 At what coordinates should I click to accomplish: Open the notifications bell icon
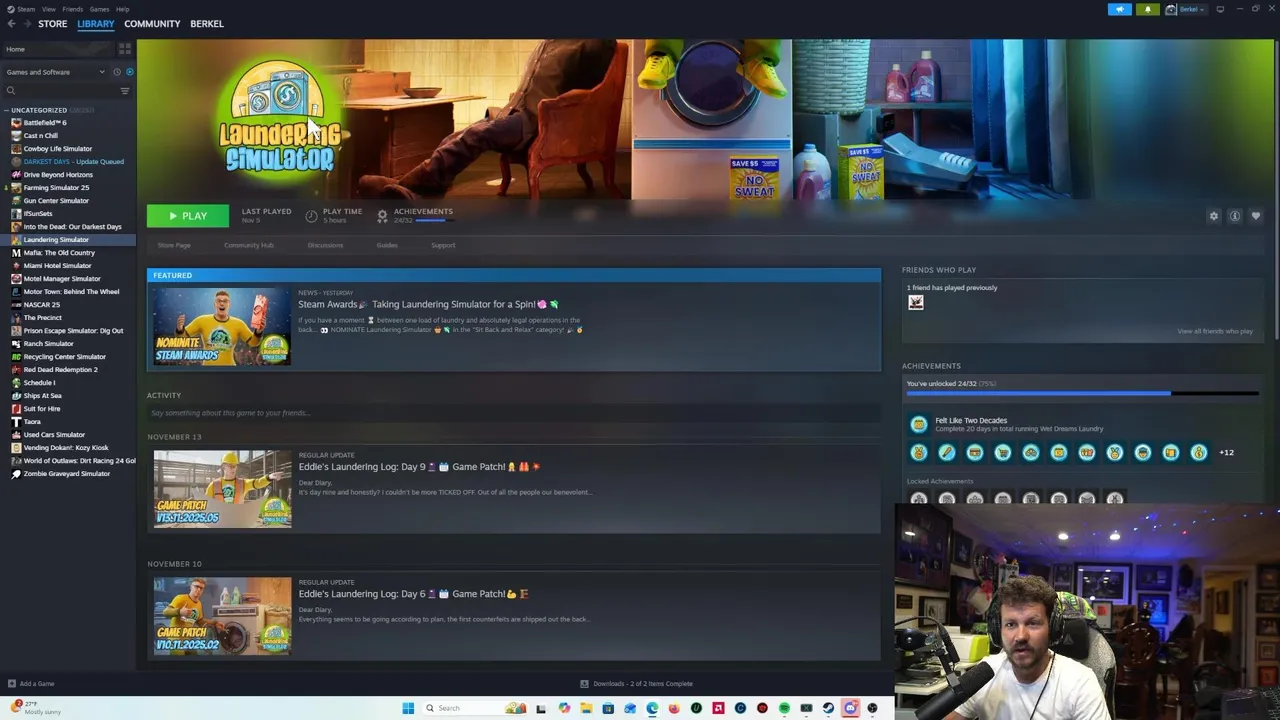1147,9
